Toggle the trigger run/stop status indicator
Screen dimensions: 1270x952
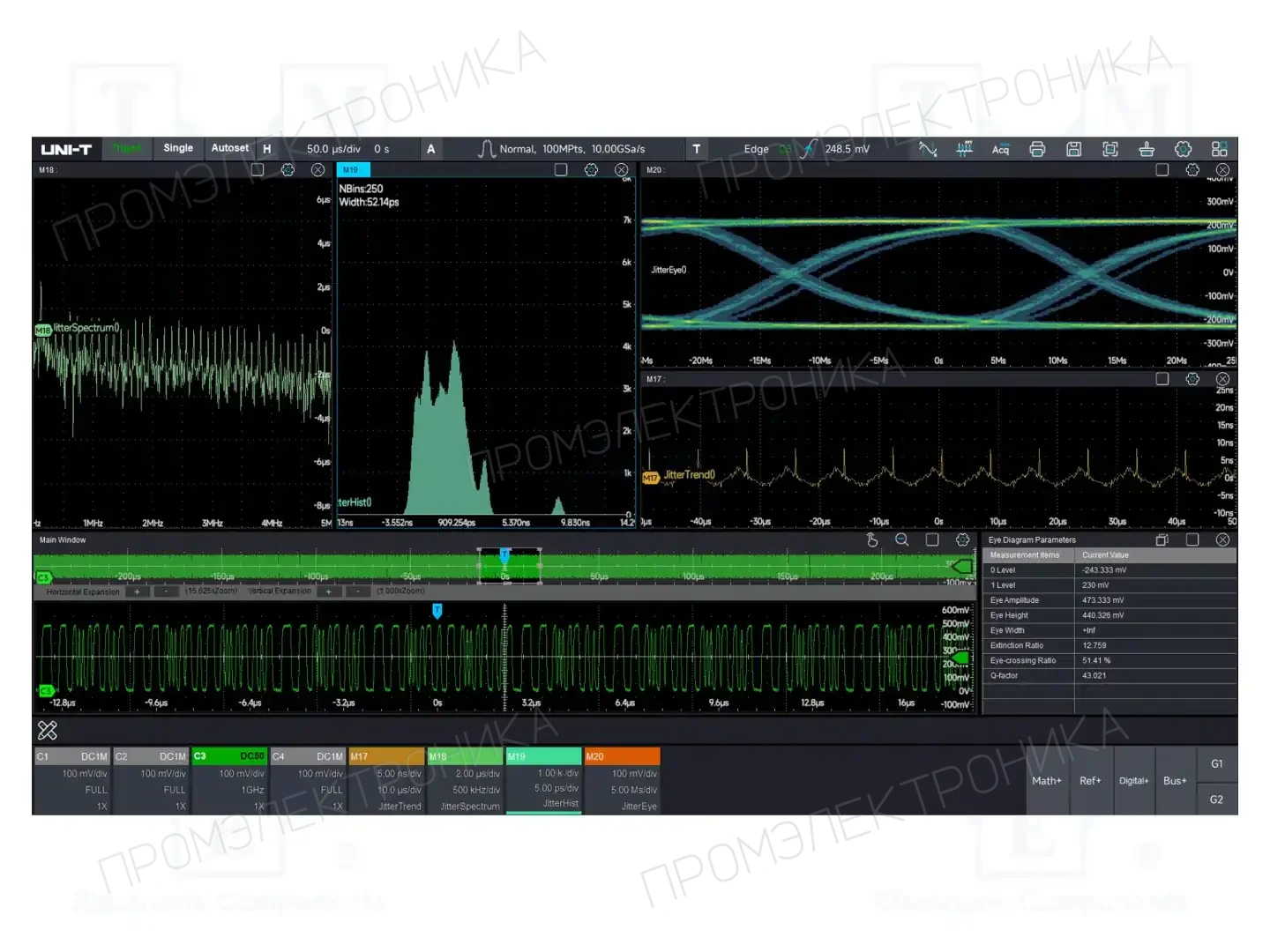(x=127, y=148)
